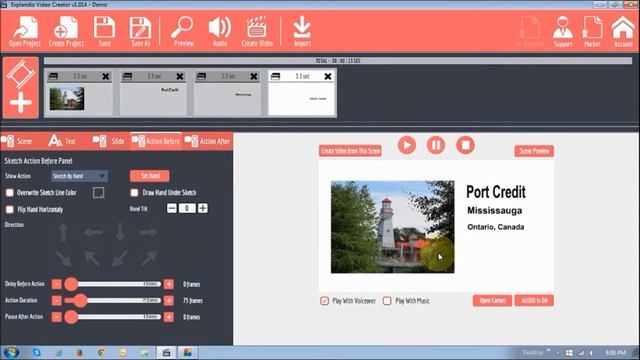Click the Pause After Action slider handle
The height and width of the screenshot is (360, 640).
(x=71, y=317)
